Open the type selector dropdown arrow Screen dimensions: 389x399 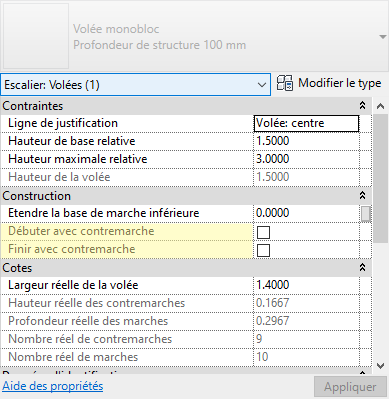click(383, 37)
